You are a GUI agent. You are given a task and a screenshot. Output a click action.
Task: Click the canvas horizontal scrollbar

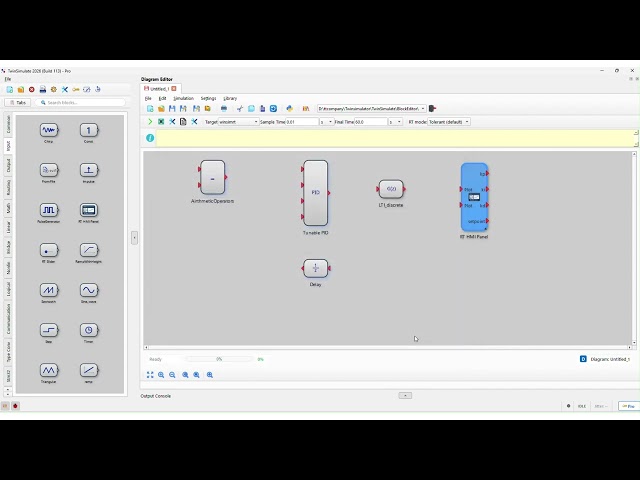pyautogui.click(x=388, y=347)
